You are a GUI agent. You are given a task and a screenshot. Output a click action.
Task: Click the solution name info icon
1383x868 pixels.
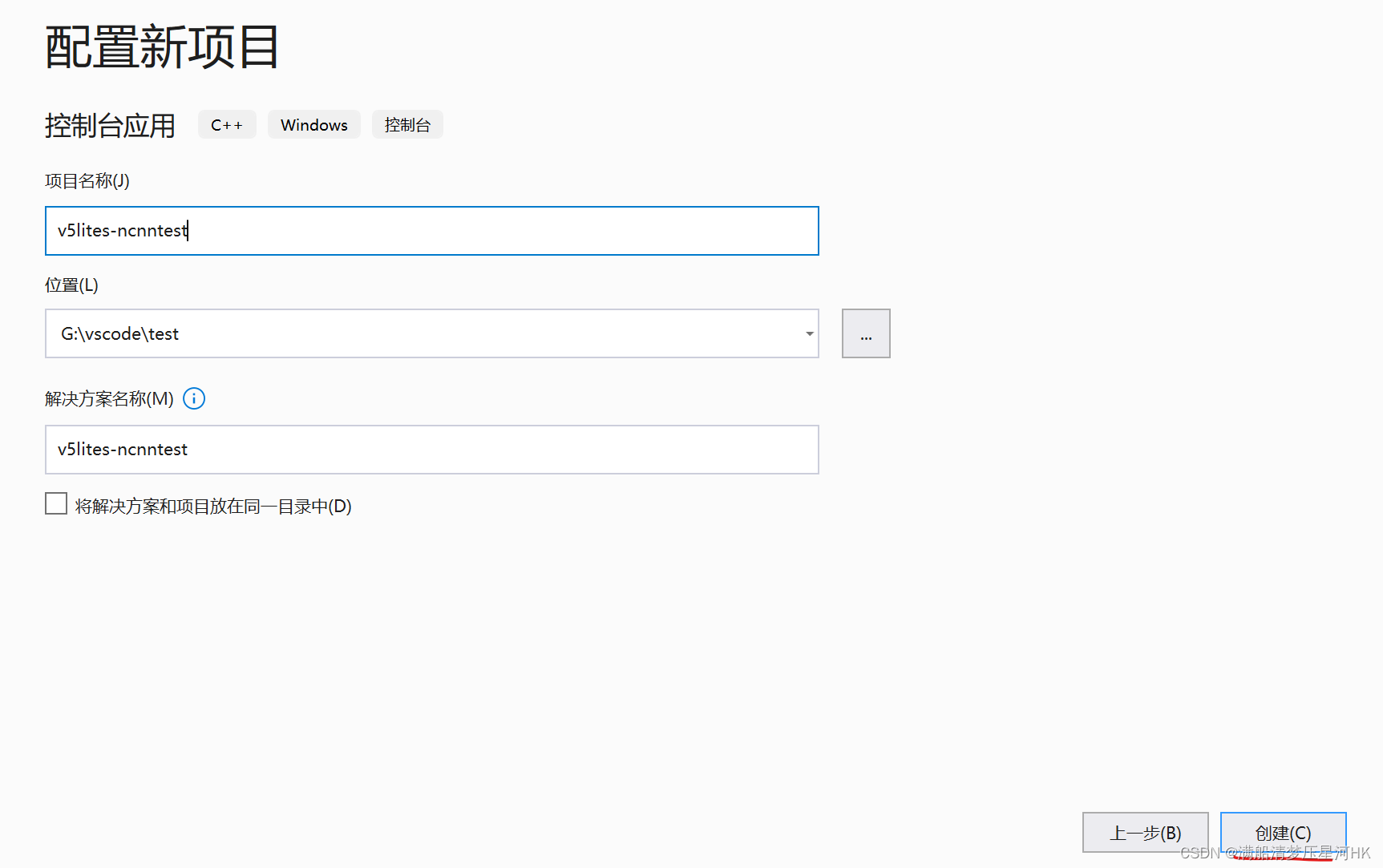tap(194, 398)
